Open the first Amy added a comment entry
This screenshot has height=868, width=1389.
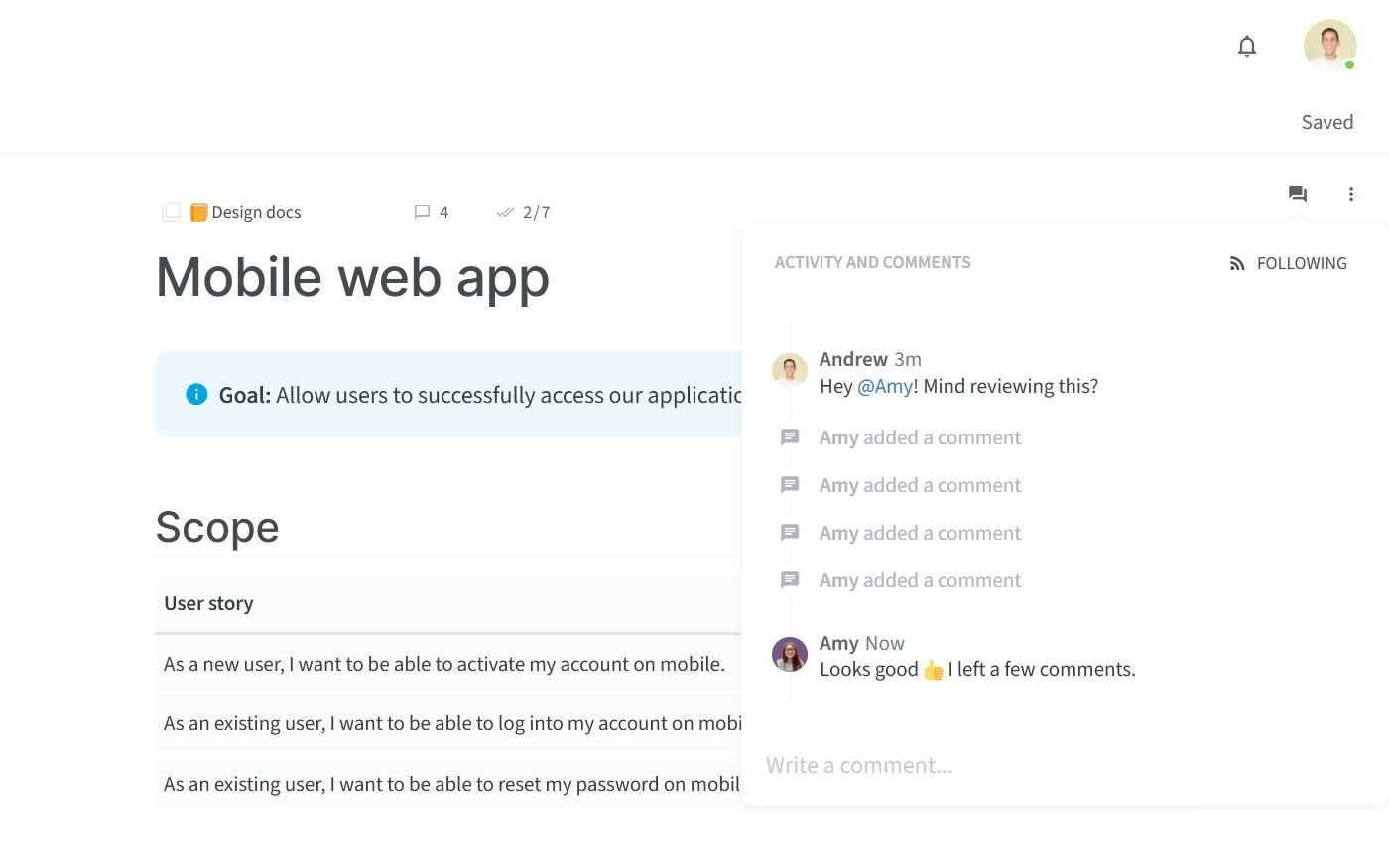tap(920, 437)
